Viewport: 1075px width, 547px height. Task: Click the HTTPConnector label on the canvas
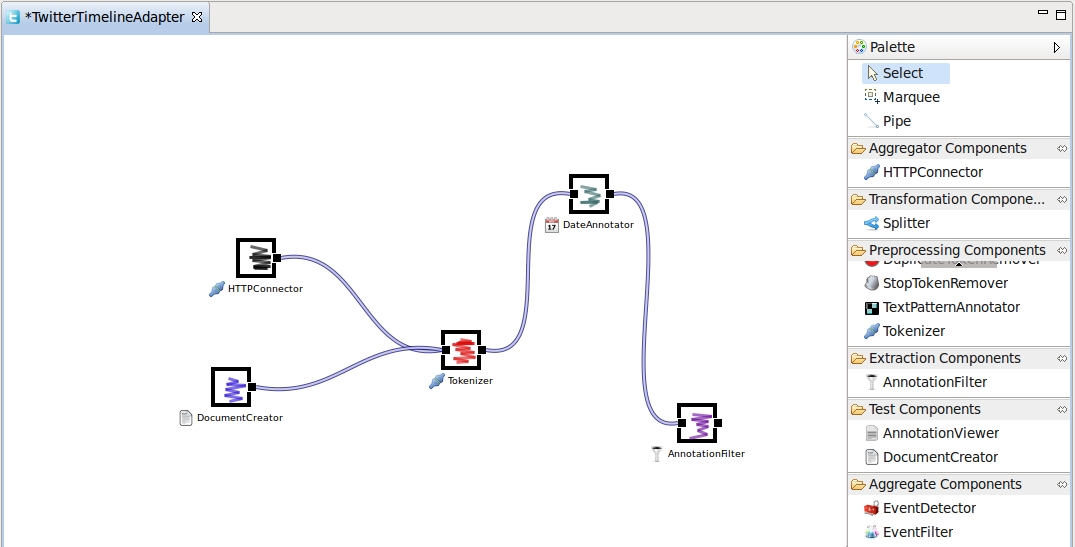pos(265,289)
